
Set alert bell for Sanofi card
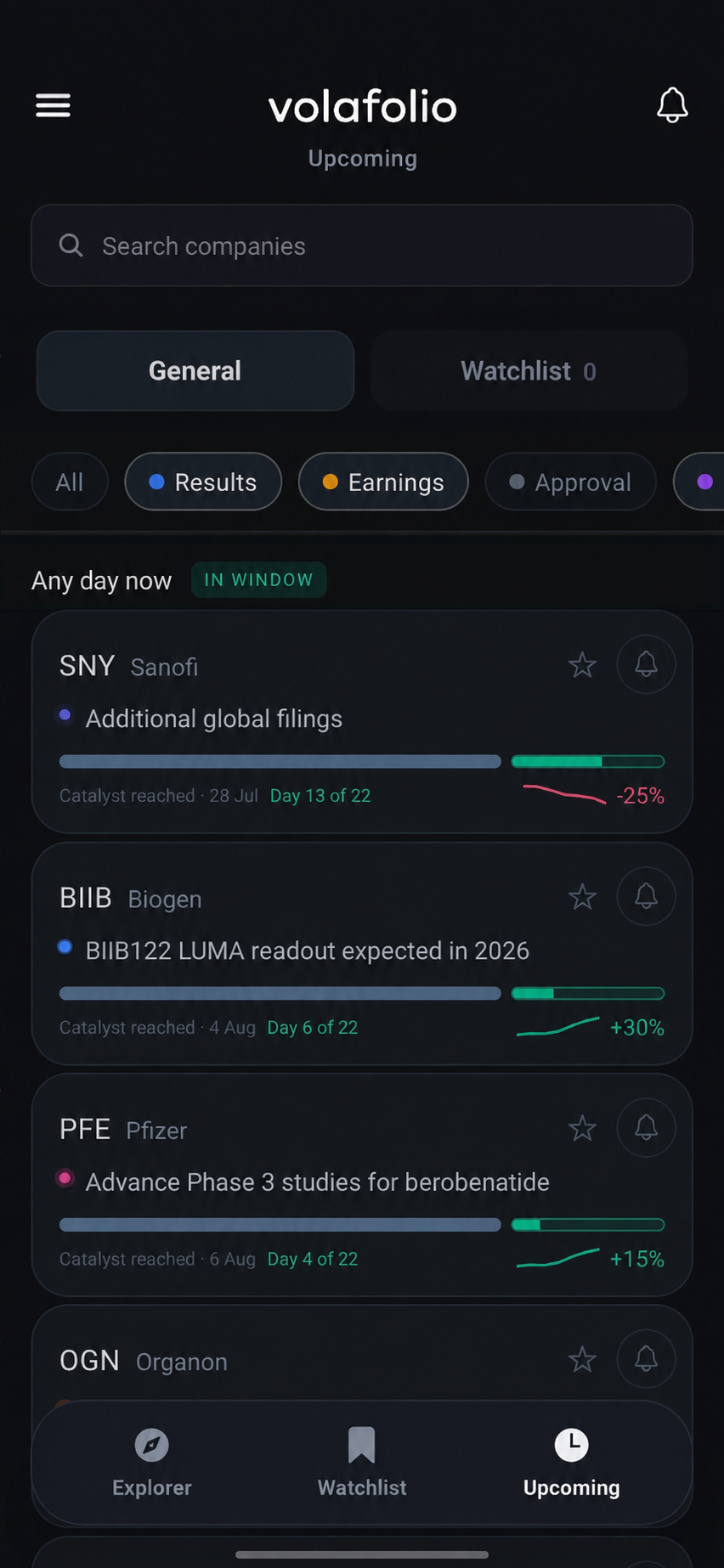pos(646,664)
